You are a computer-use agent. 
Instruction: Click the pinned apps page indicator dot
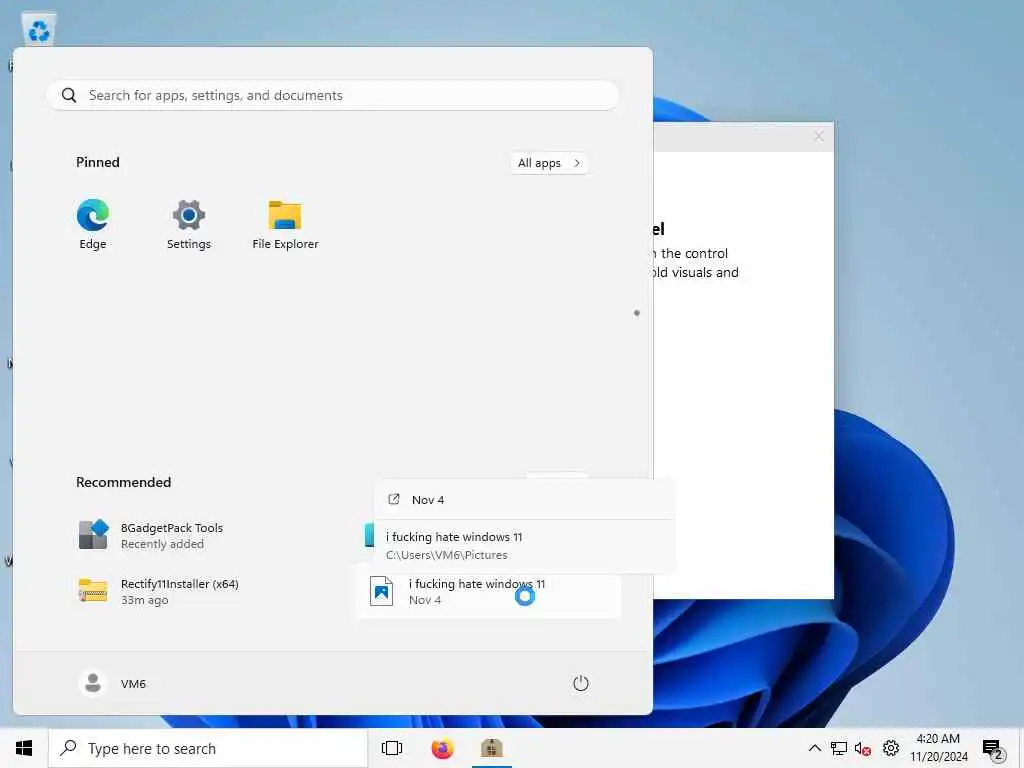[x=637, y=313]
